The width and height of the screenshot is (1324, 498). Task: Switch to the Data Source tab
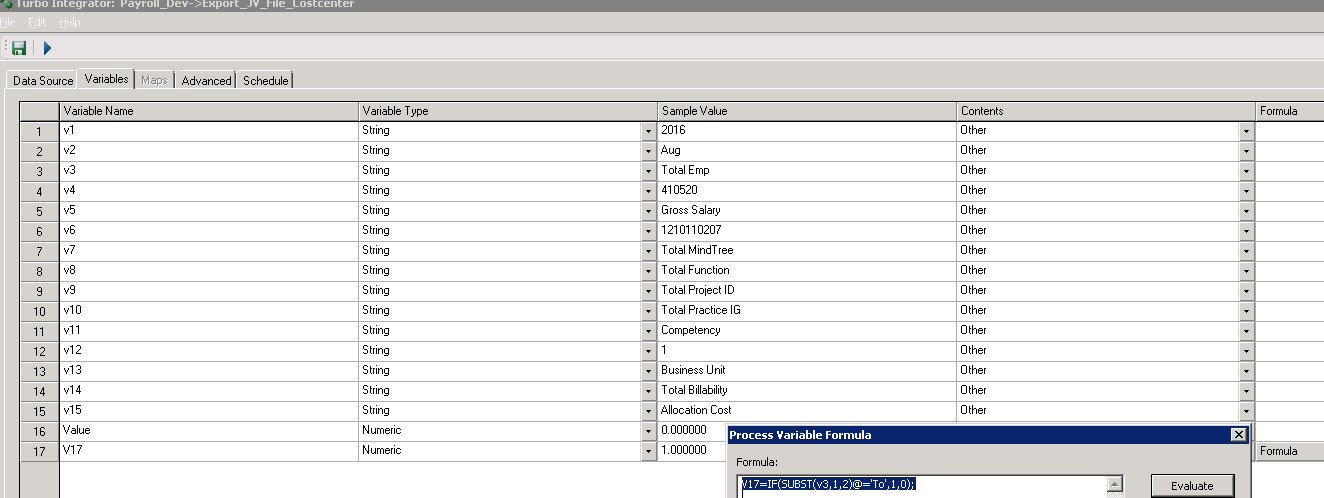coord(43,80)
